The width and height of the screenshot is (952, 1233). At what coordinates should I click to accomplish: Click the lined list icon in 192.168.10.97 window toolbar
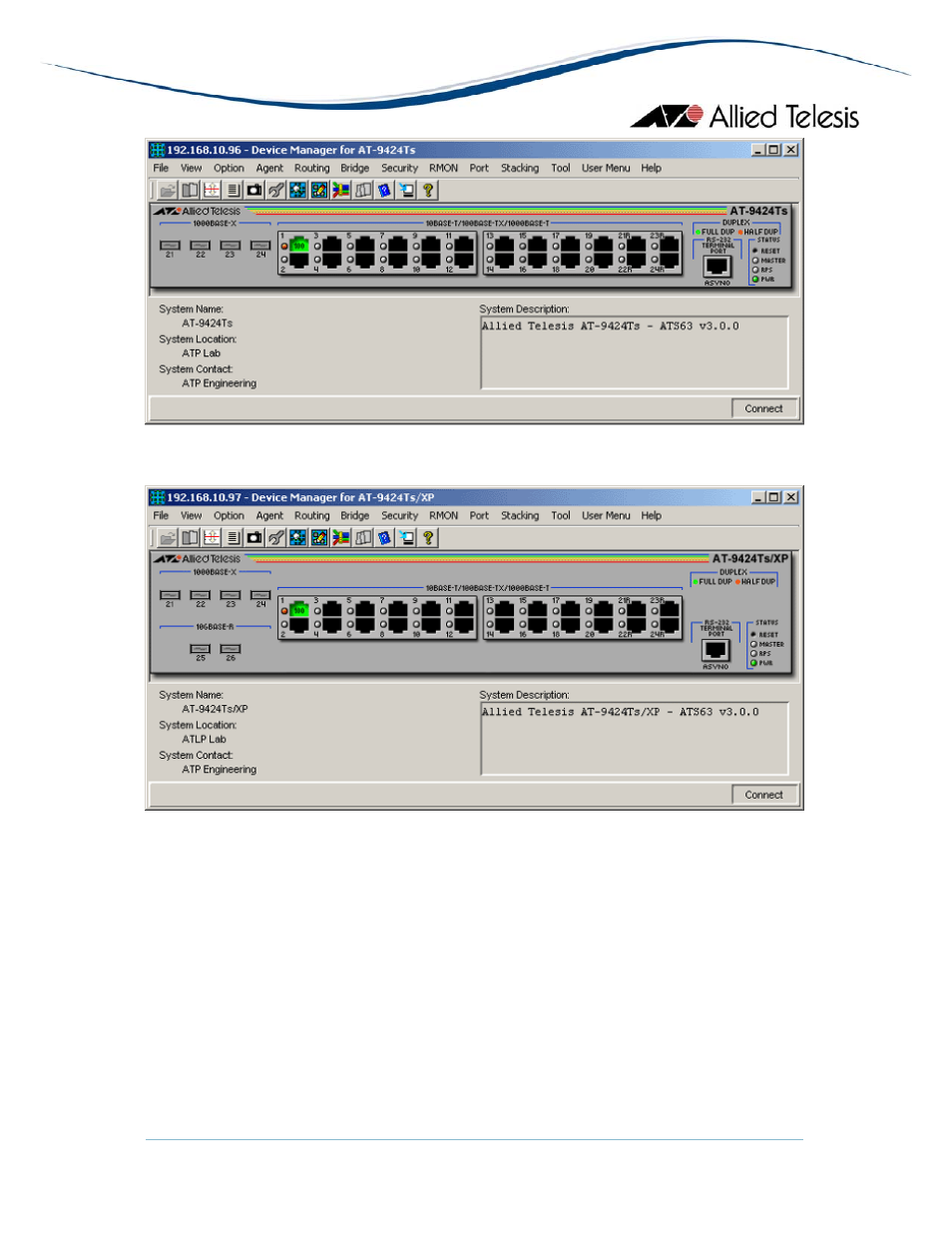coord(233,537)
